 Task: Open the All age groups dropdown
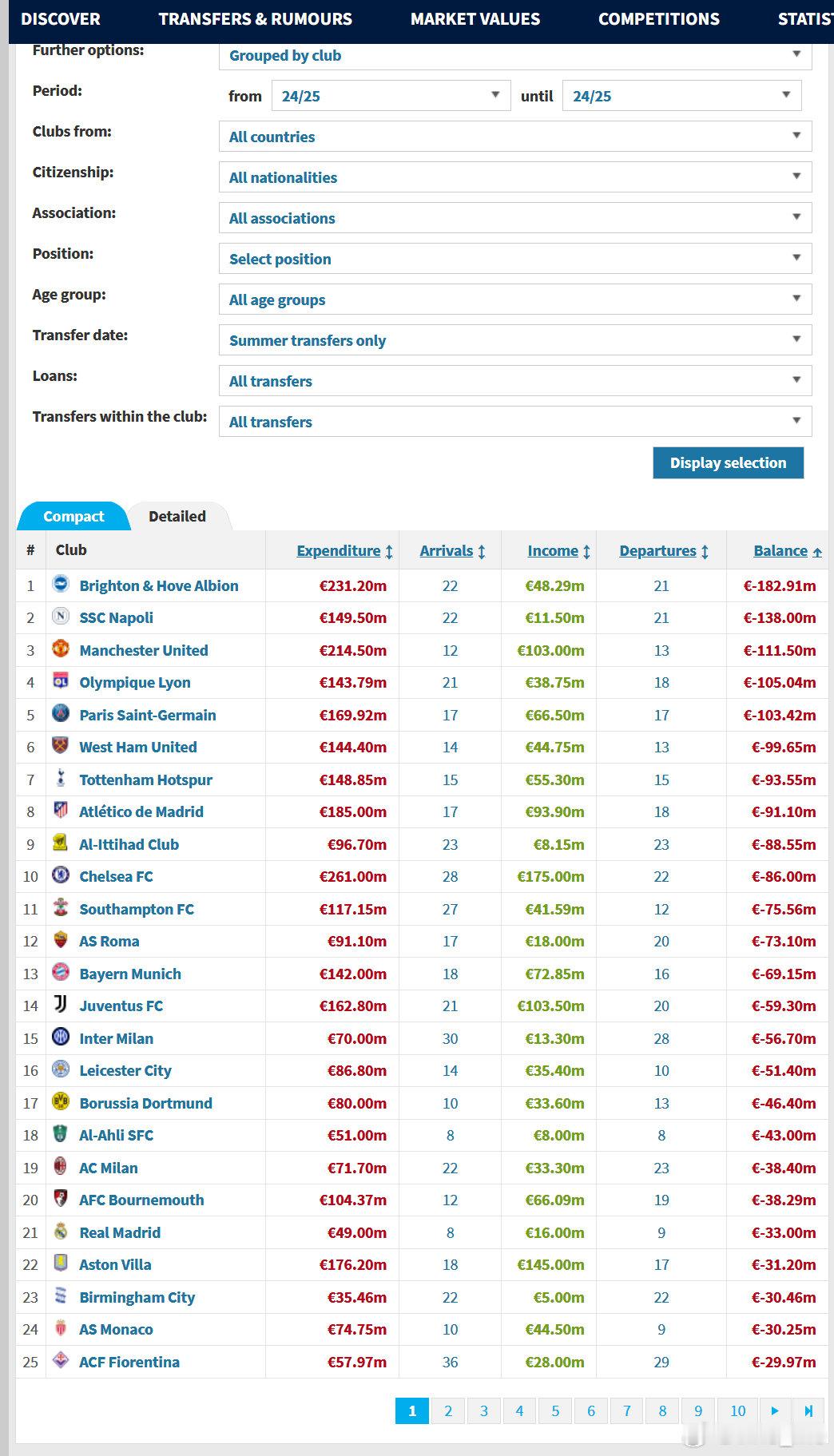[x=515, y=300]
